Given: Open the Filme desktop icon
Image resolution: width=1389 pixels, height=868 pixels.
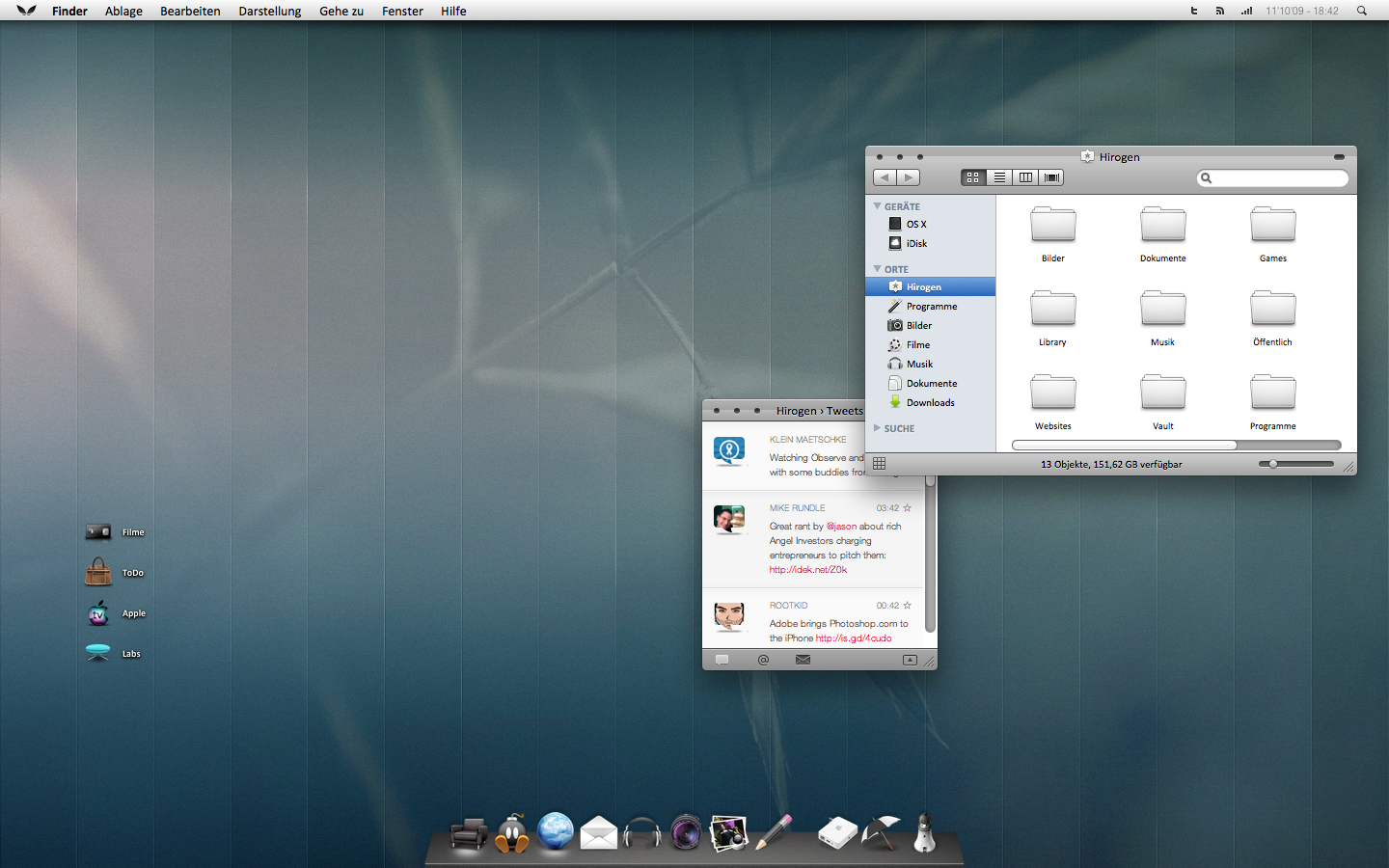Looking at the screenshot, I should point(98,531).
